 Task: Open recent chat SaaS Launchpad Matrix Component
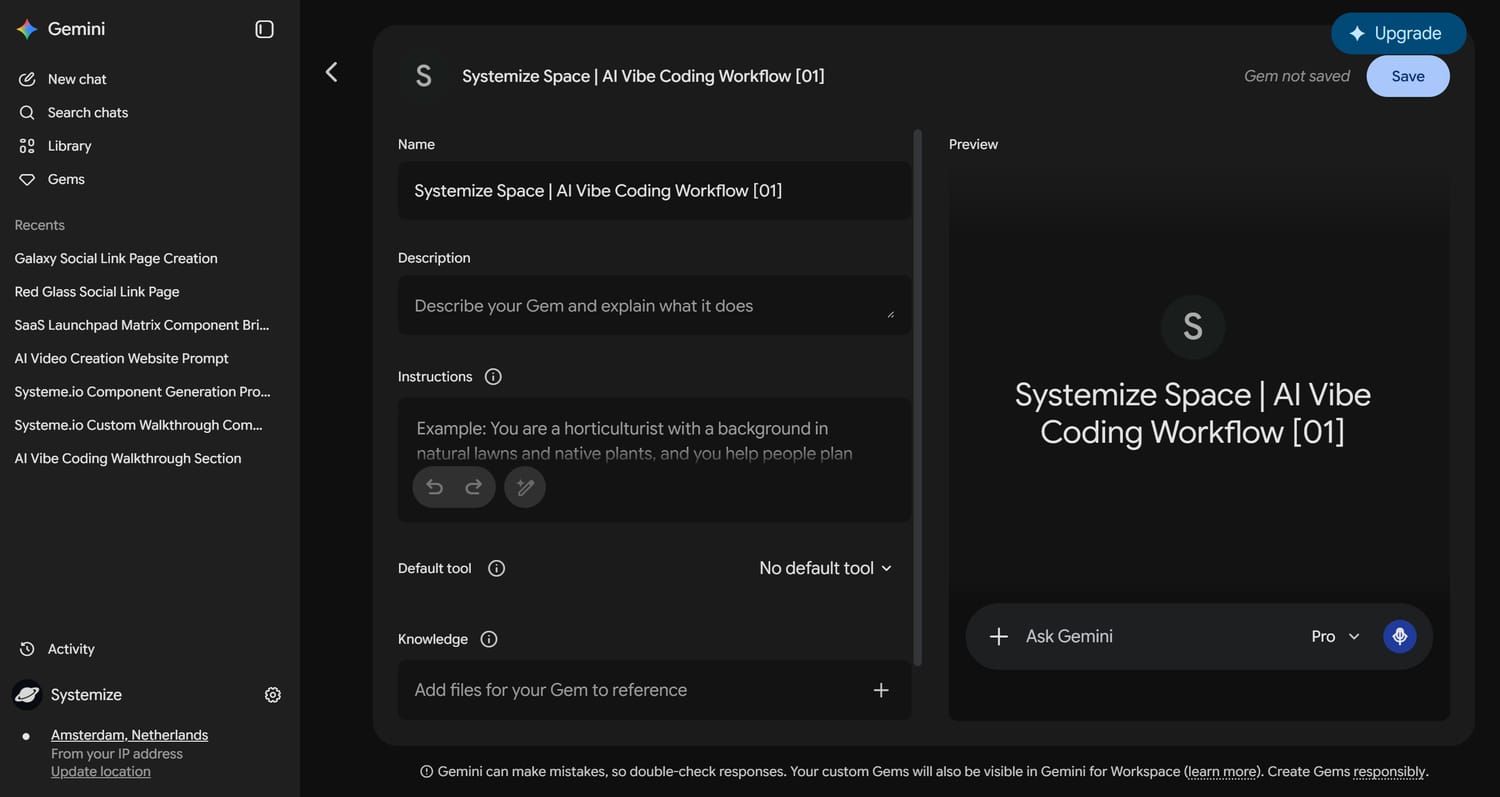(142, 325)
